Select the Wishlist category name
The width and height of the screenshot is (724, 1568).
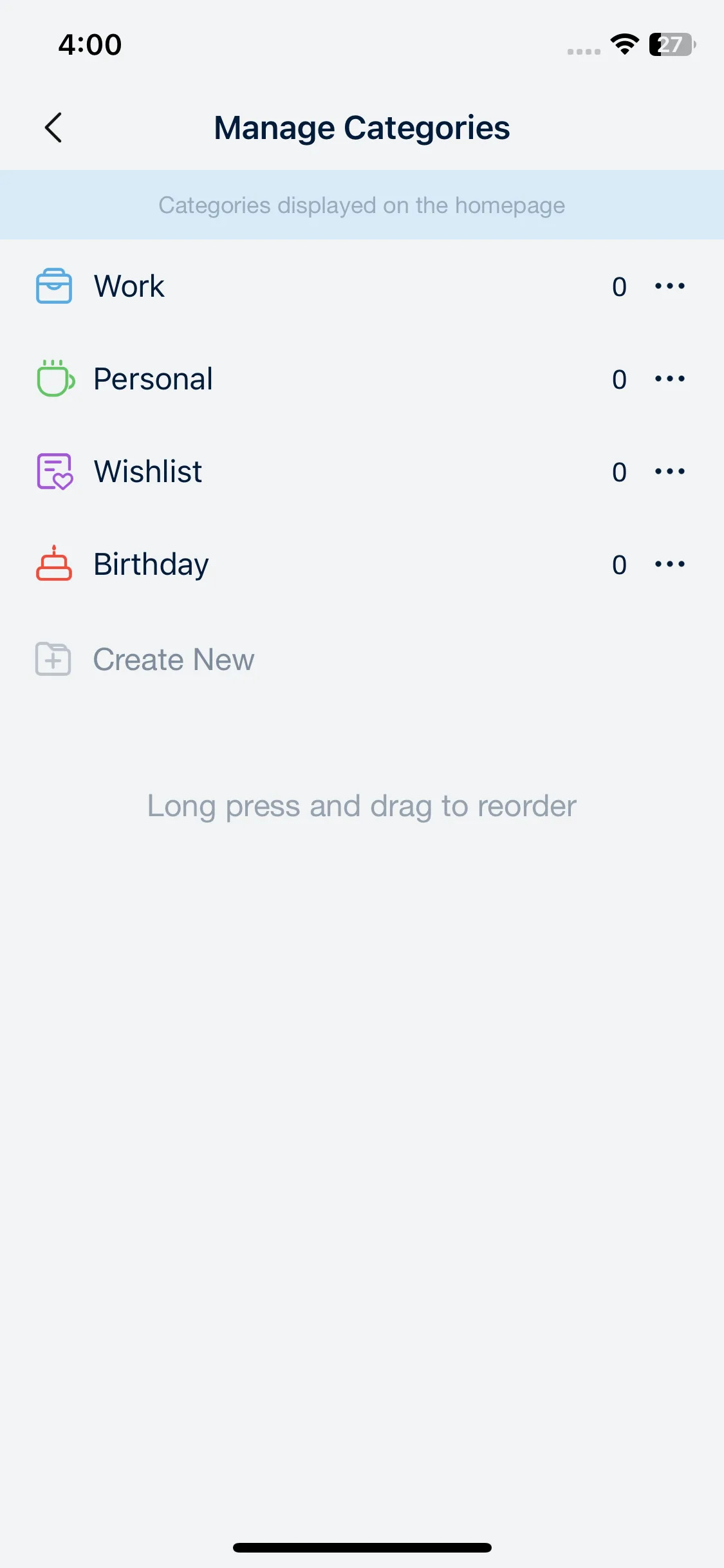point(148,471)
